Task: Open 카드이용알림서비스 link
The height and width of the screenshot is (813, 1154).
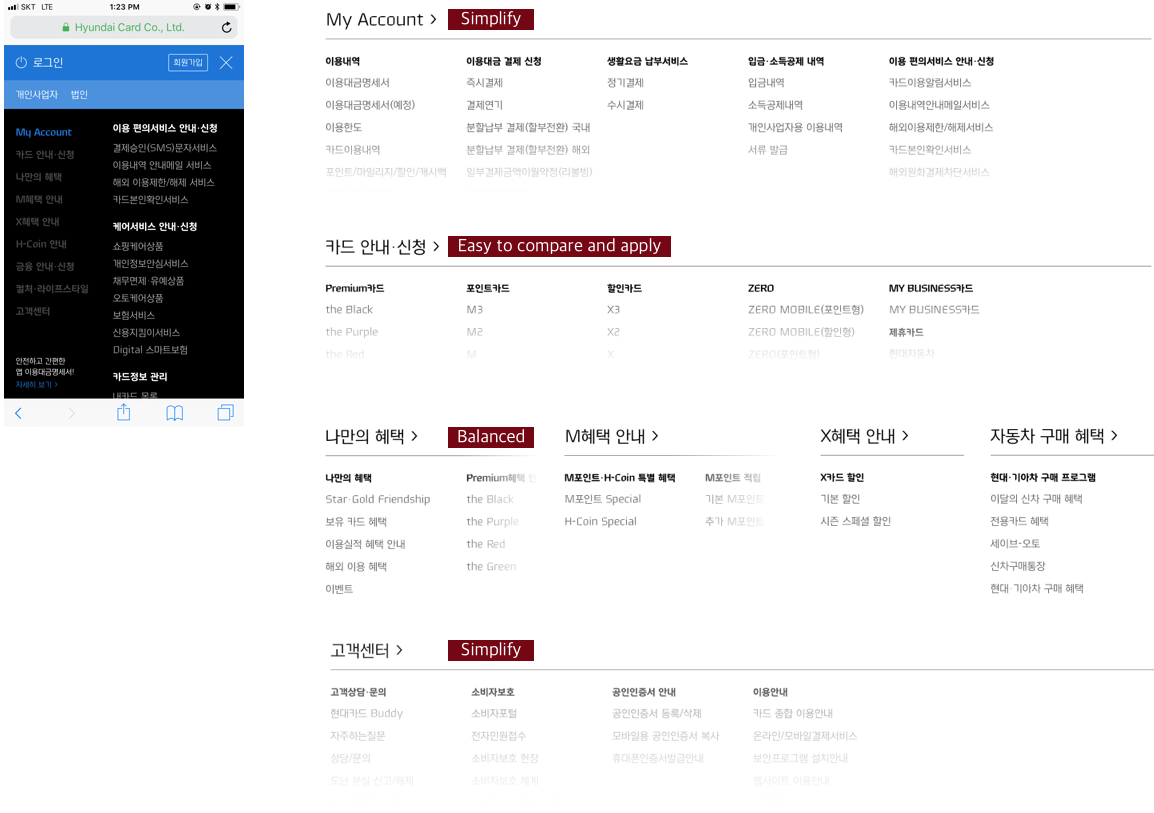Action: [930, 83]
